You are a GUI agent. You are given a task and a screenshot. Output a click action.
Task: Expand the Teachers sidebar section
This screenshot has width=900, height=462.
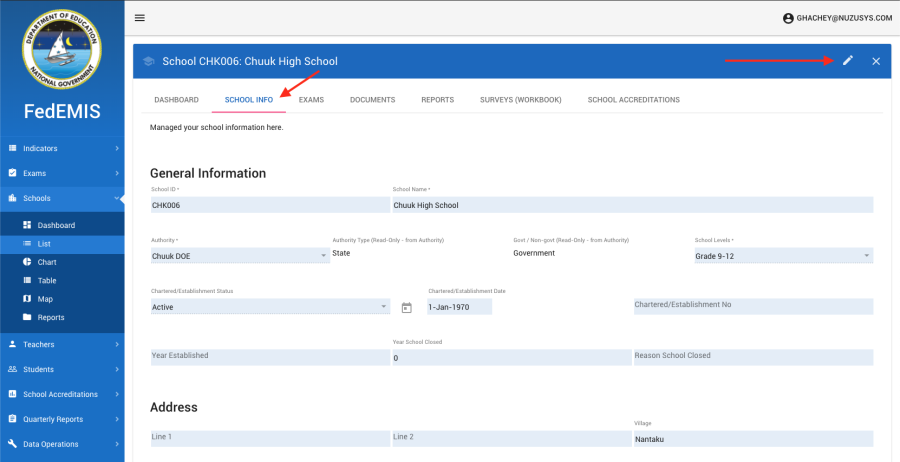pyautogui.click(x=62, y=344)
